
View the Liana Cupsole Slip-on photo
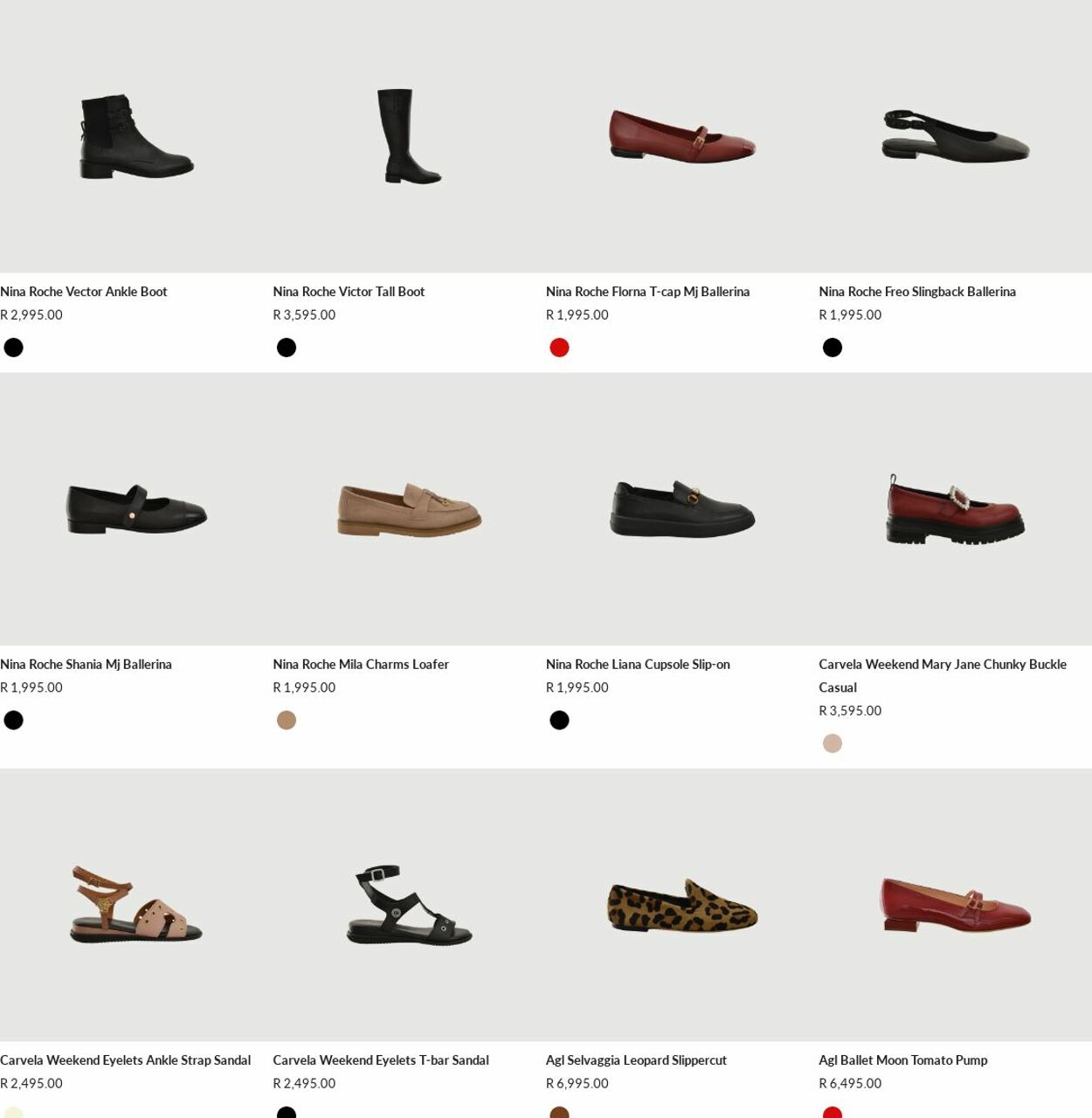point(682,509)
